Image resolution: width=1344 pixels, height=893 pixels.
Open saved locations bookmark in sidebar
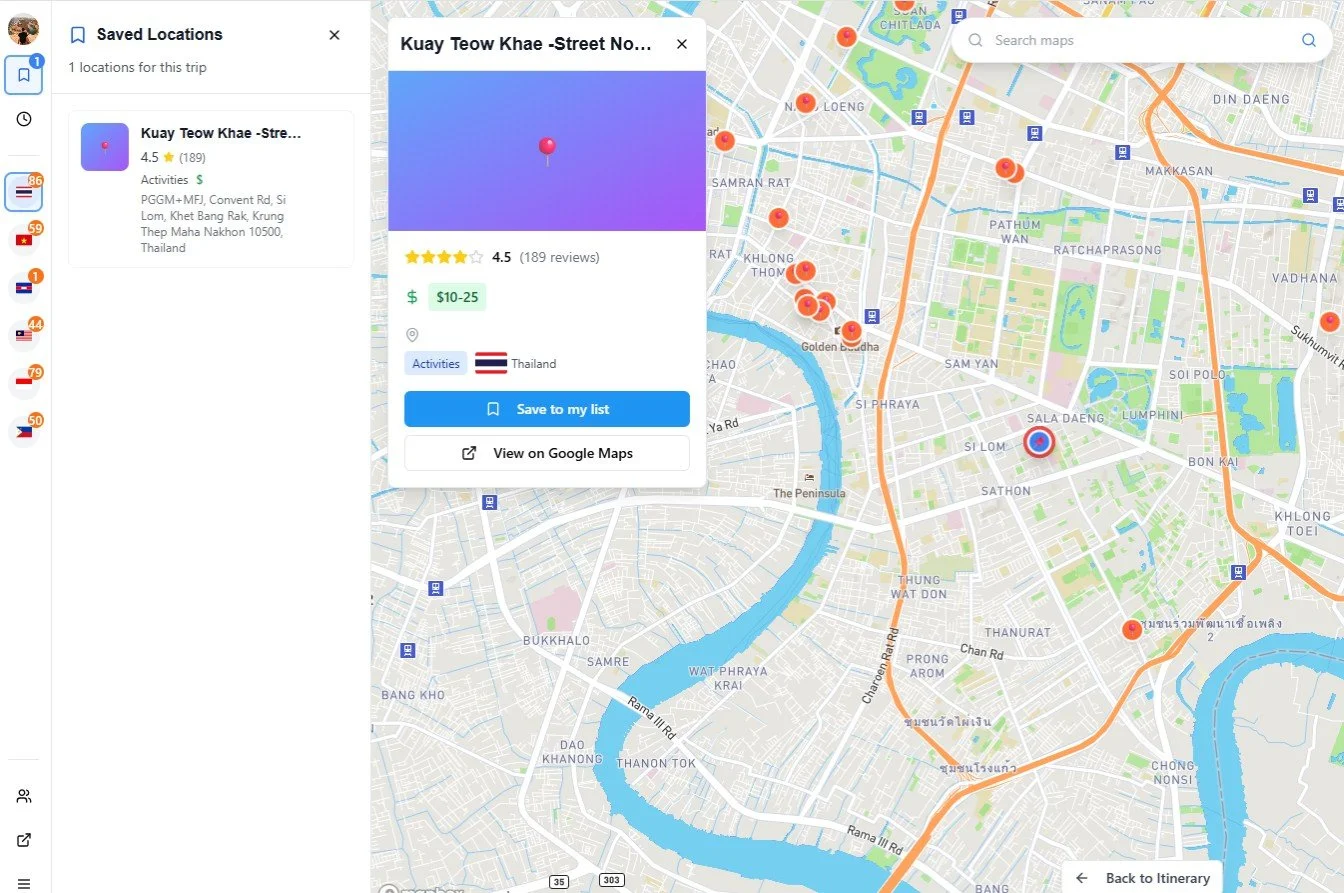point(24,75)
